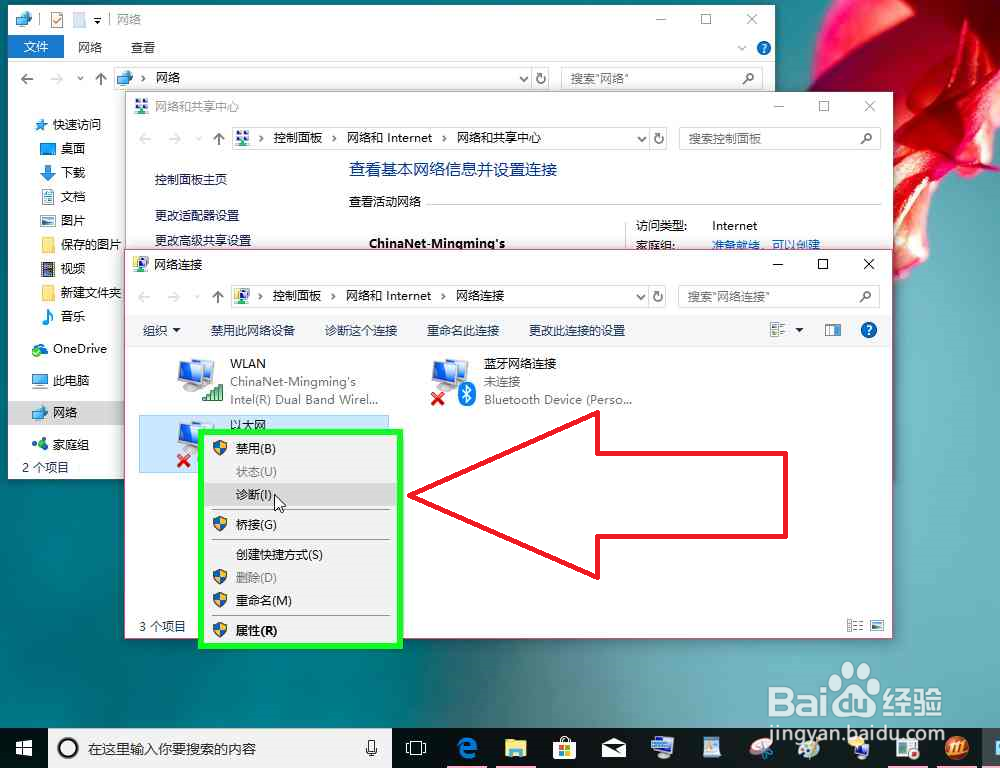Screen dimensions: 1000x768
Task: Launch Task View from the taskbar
Action: pyautogui.click(x=416, y=747)
